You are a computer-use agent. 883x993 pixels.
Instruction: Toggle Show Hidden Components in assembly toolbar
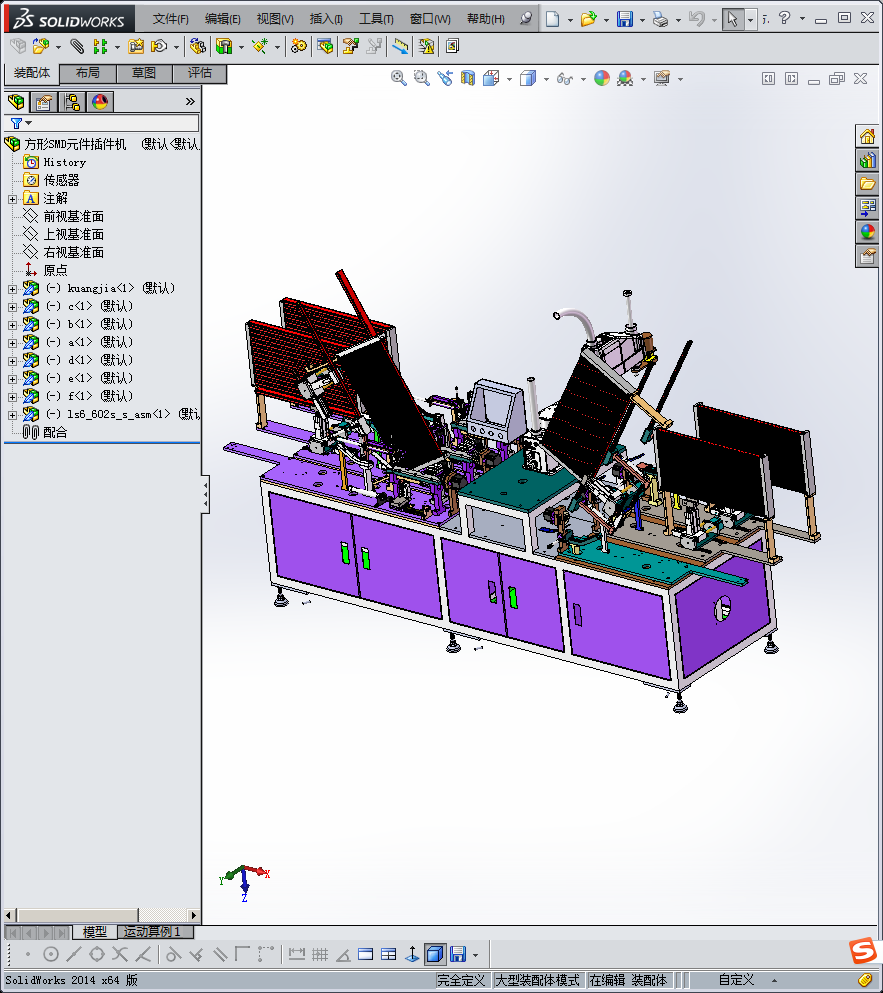point(198,46)
